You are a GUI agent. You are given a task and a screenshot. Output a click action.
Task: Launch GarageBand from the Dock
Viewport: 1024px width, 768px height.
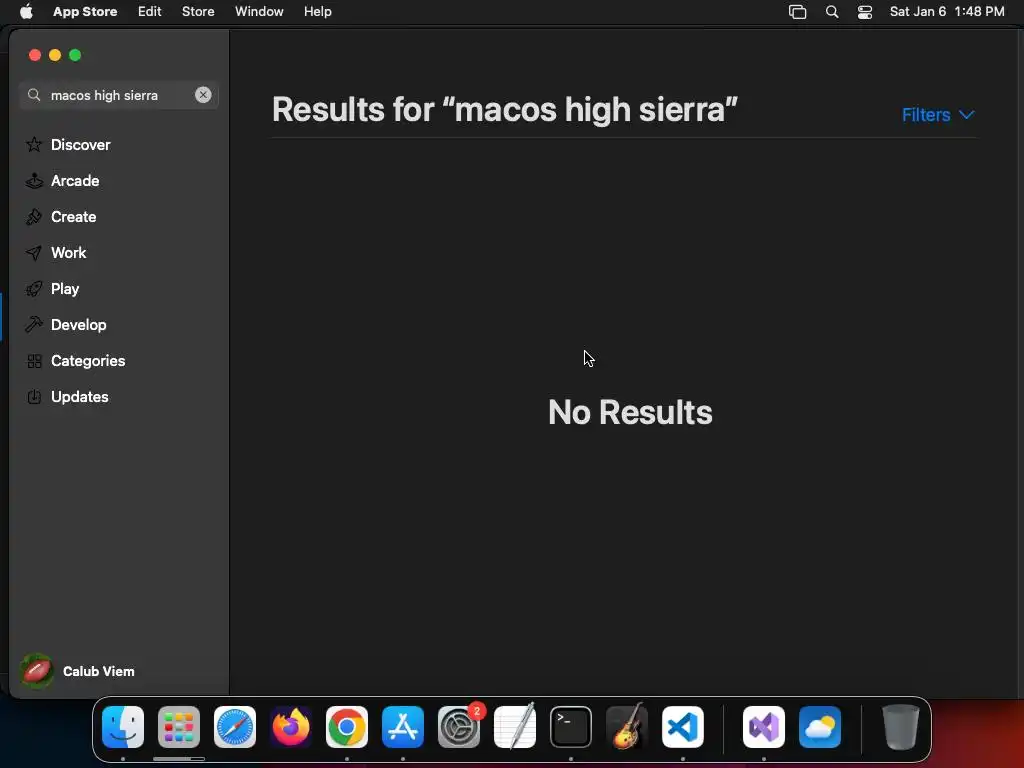click(627, 727)
